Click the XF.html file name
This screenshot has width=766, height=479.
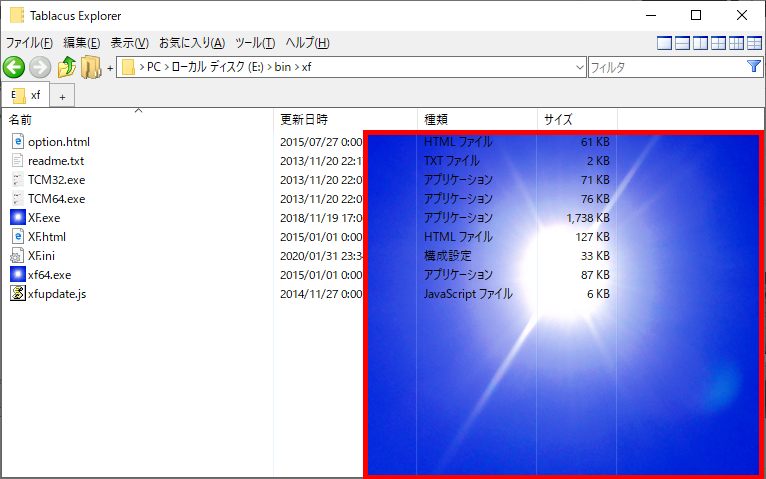point(47,237)
